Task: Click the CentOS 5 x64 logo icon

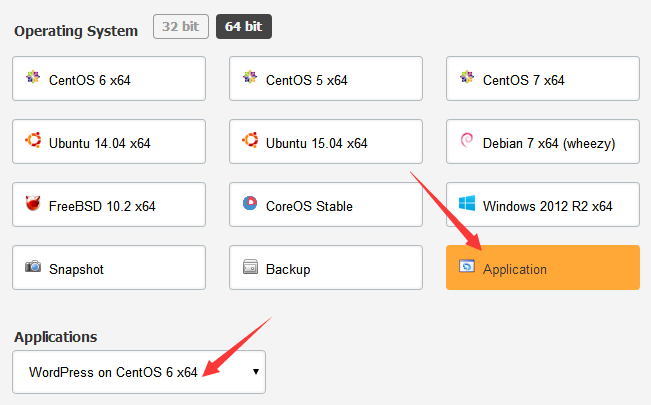Action: click(250, 79)
